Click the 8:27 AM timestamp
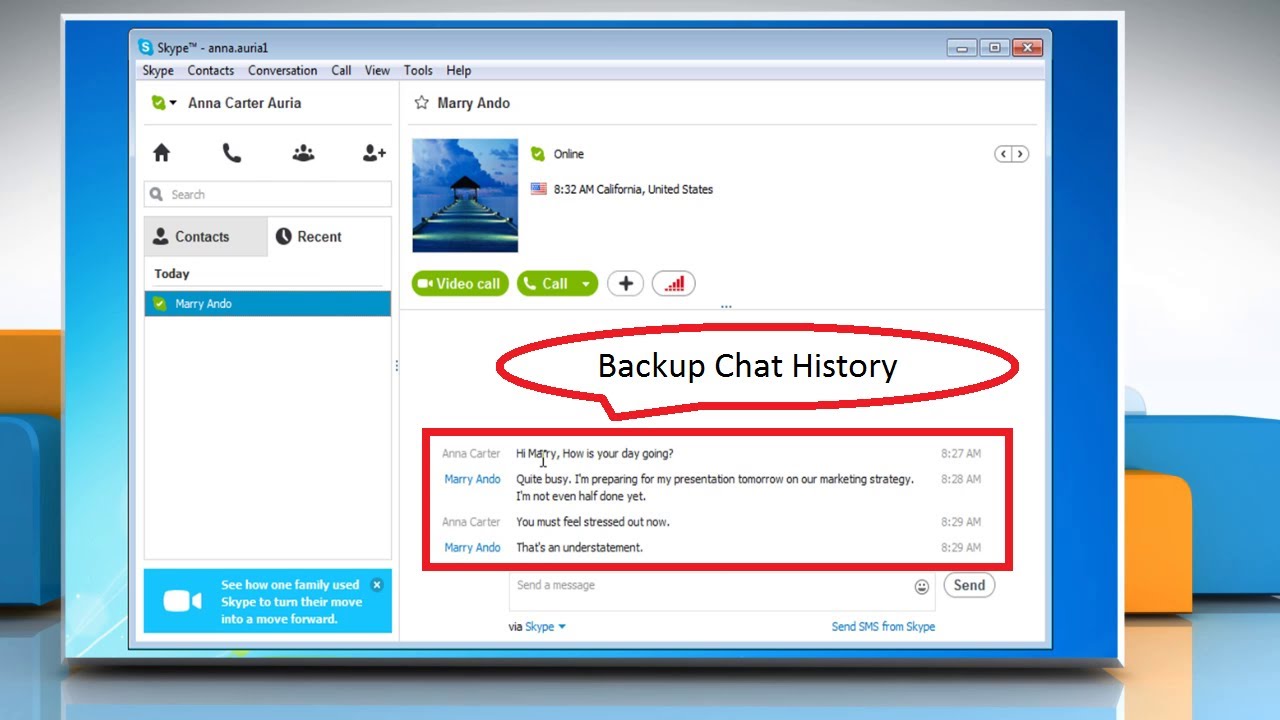The width and height of the screenshot is (1280, 720). click(x=961, y=453)
